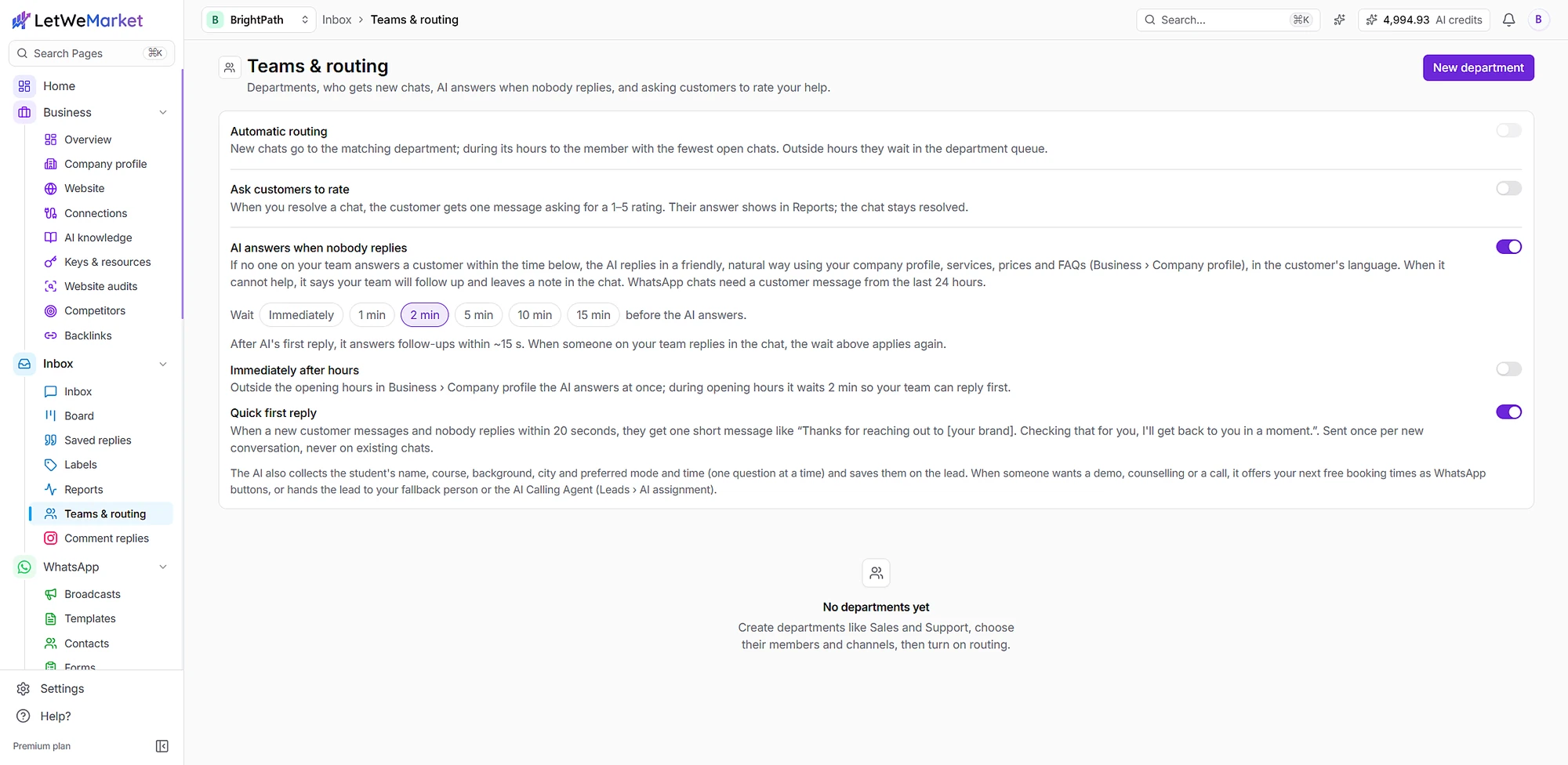
Task: Collapse sidebar using the panel icon
Action: pyautogui.click(x=162, y=746)
